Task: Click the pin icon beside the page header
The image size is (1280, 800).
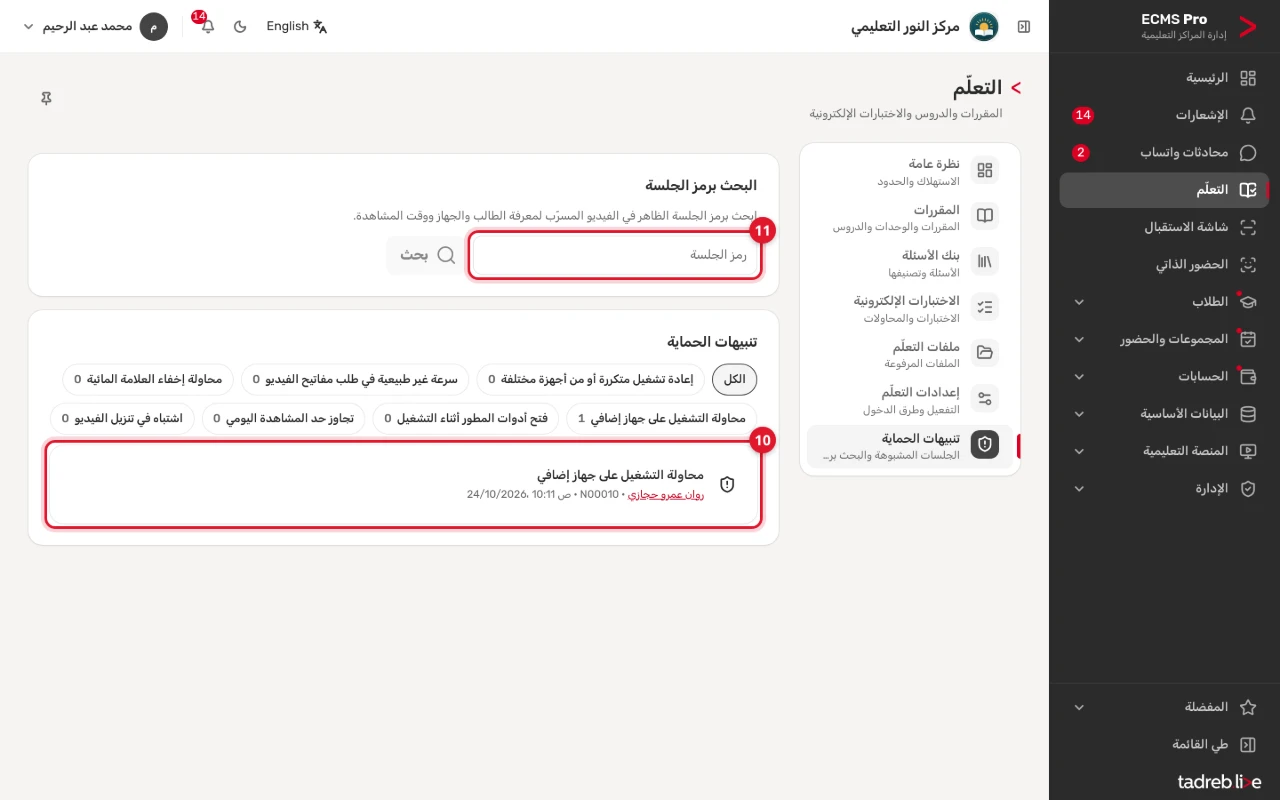Action: 46,98
